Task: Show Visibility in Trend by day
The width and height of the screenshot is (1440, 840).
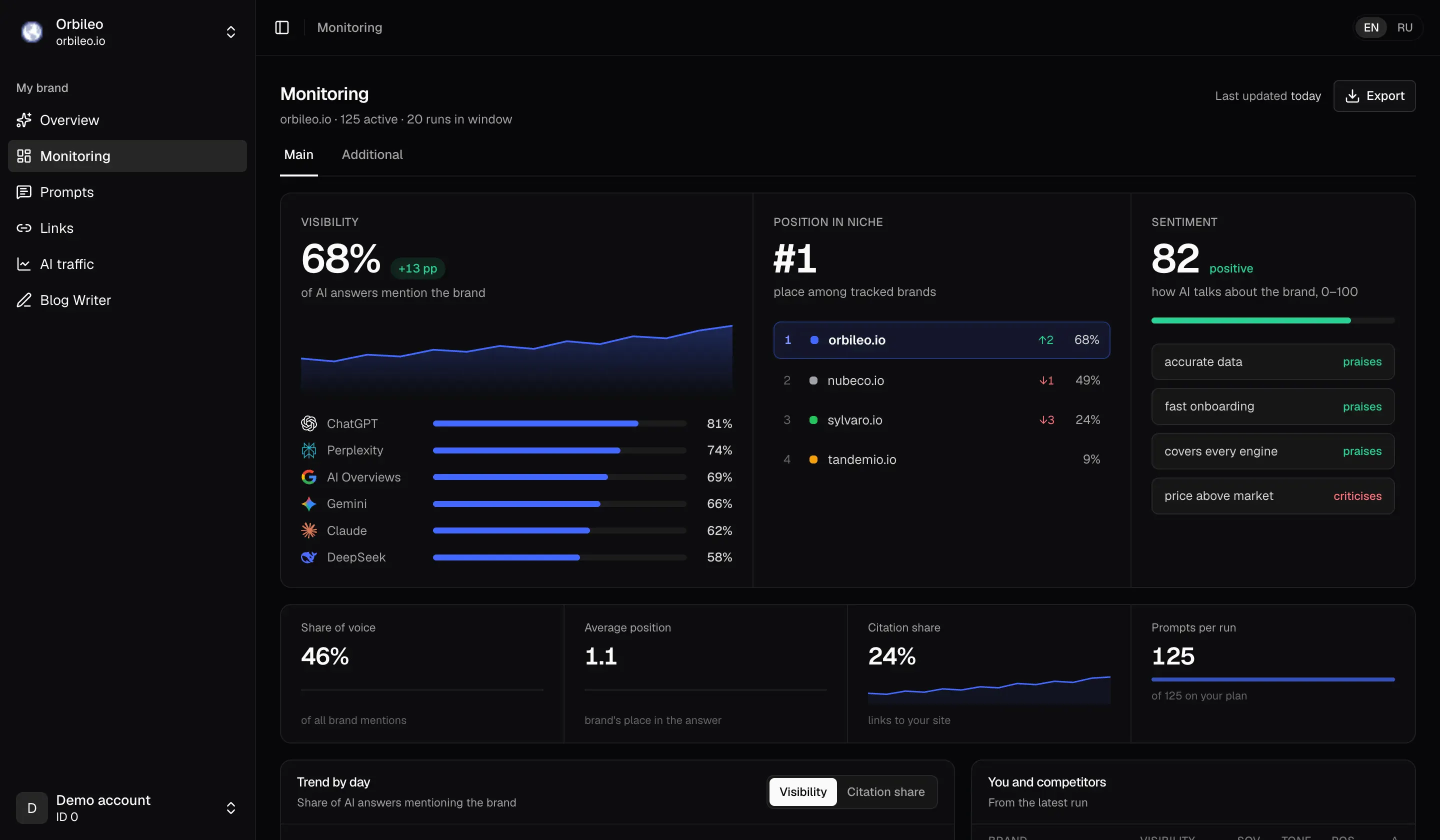Action: tap(803, 792)
